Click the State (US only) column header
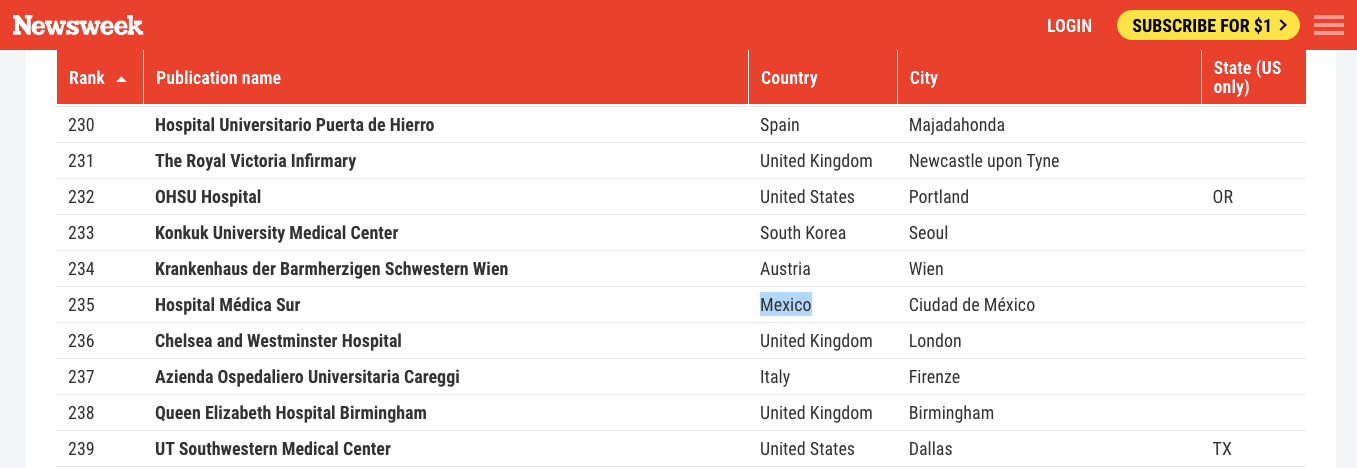The width and height of the screenshot is (1357, 468). click(1246, 78)
